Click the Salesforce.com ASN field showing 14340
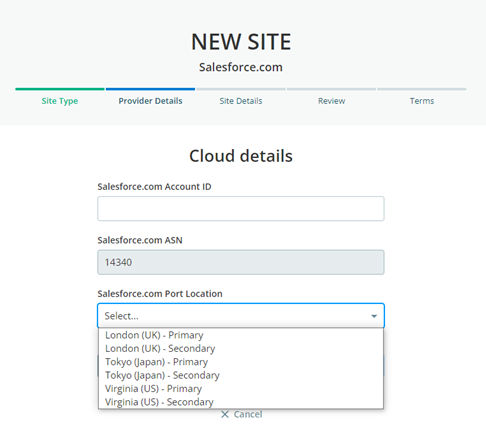 pyautogui.click(x=241, y=262)
